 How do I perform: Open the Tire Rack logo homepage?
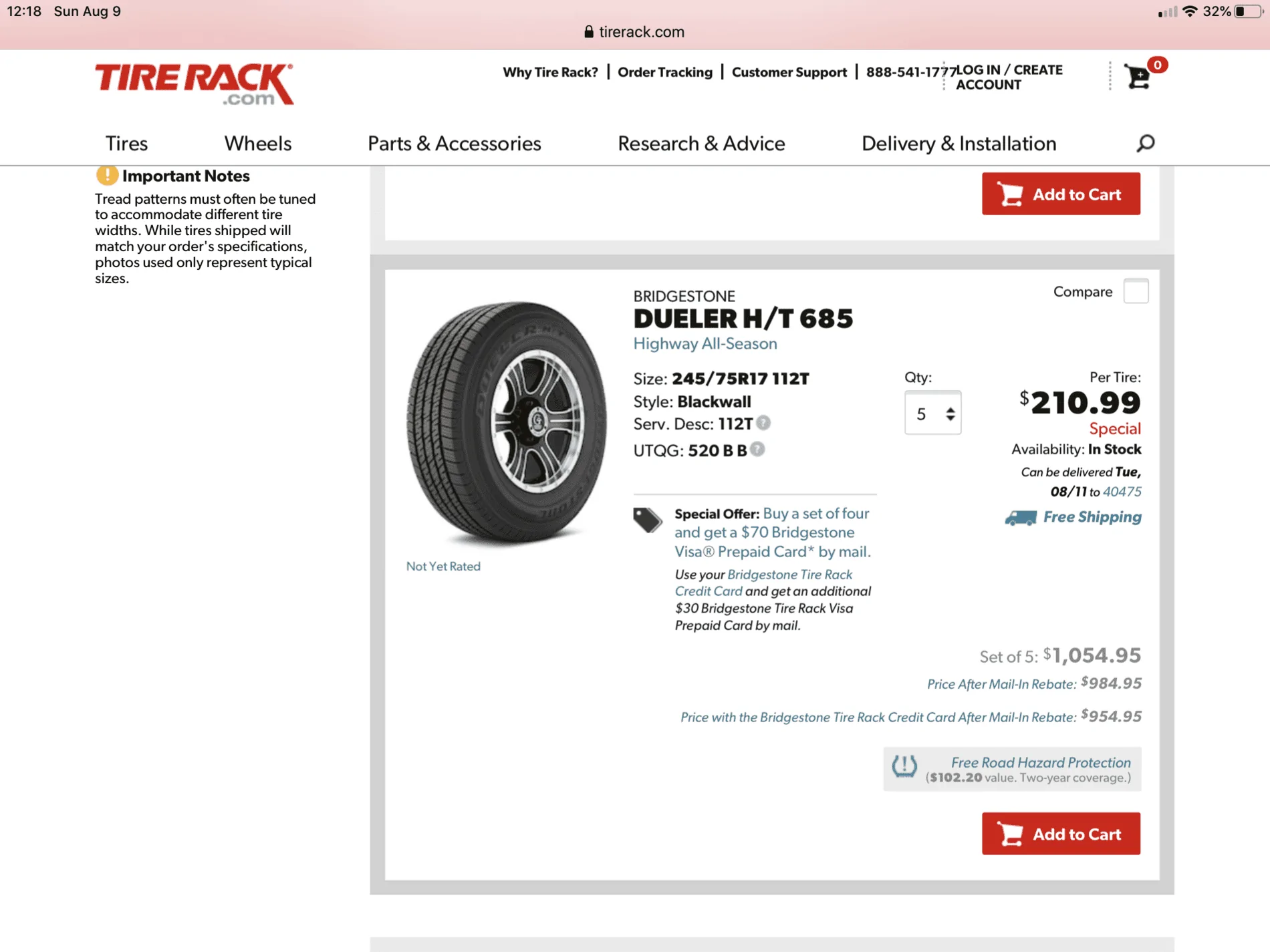194,84
